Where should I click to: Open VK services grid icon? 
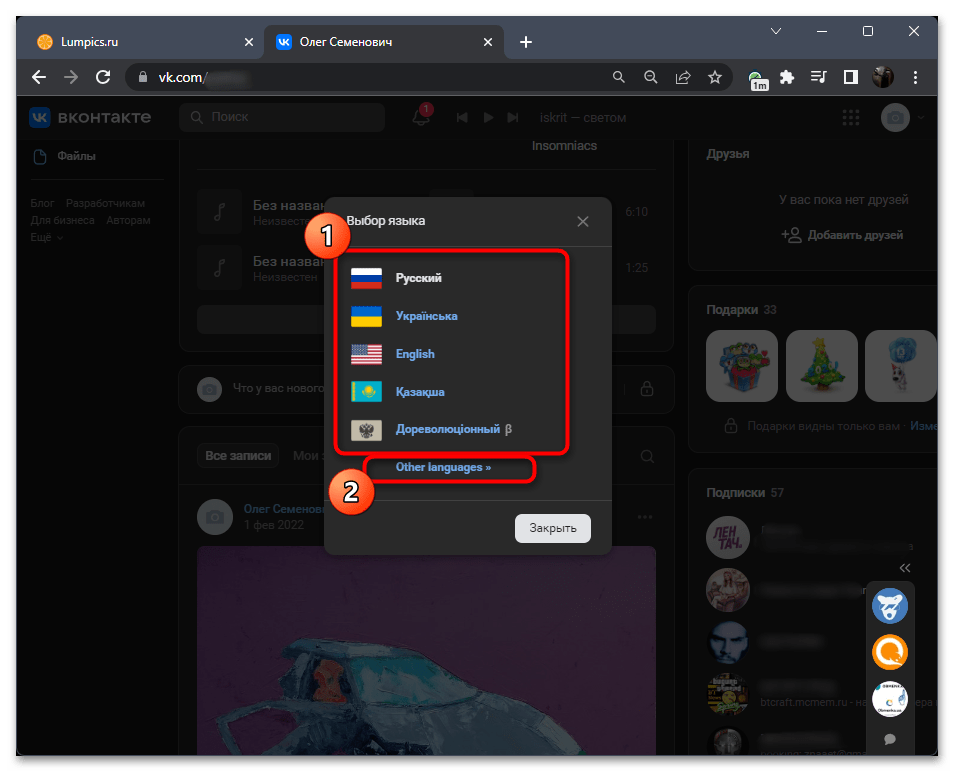[851, 117]
